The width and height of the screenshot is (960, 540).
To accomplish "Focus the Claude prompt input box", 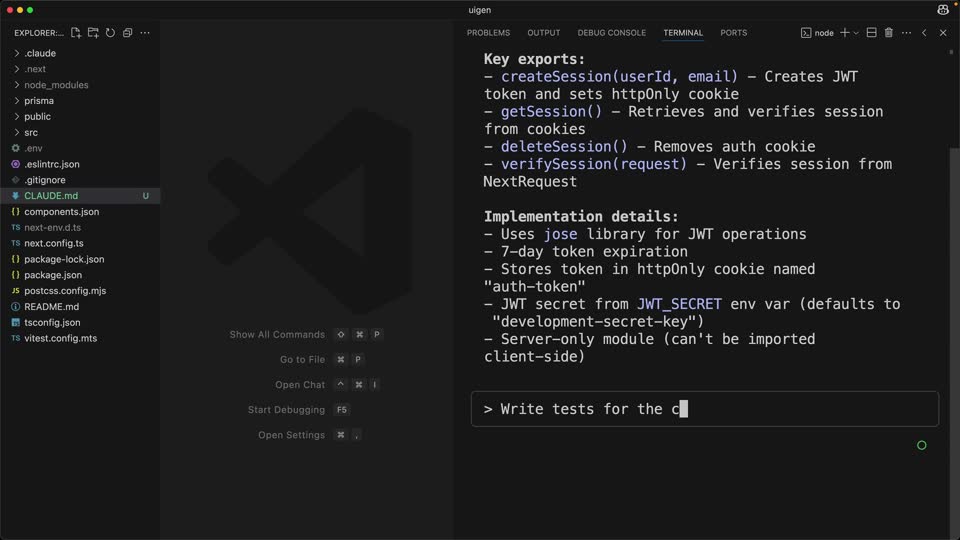I will 705,409.
